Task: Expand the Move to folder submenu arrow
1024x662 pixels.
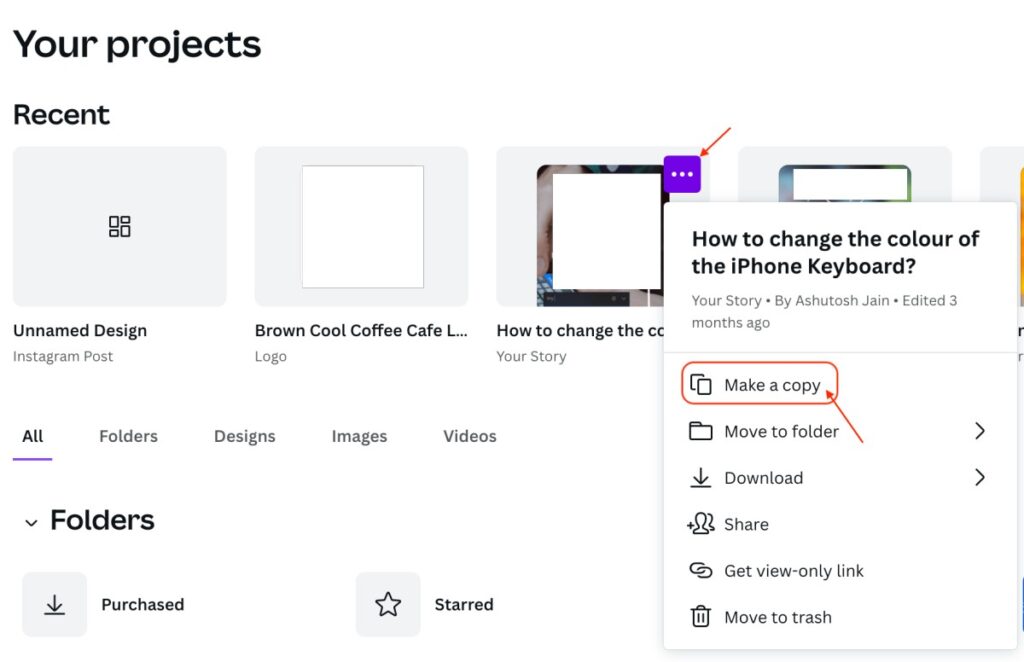Action: pos(979,431)
